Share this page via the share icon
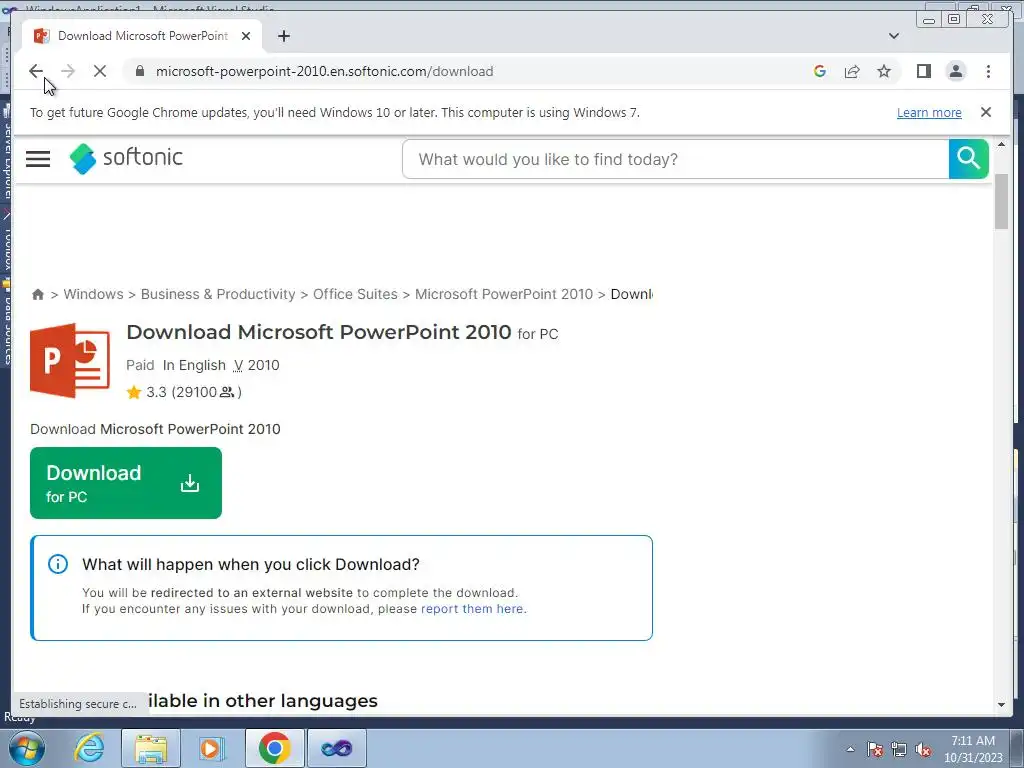This screenshot has height=768, width=1024. coord(852,71)
